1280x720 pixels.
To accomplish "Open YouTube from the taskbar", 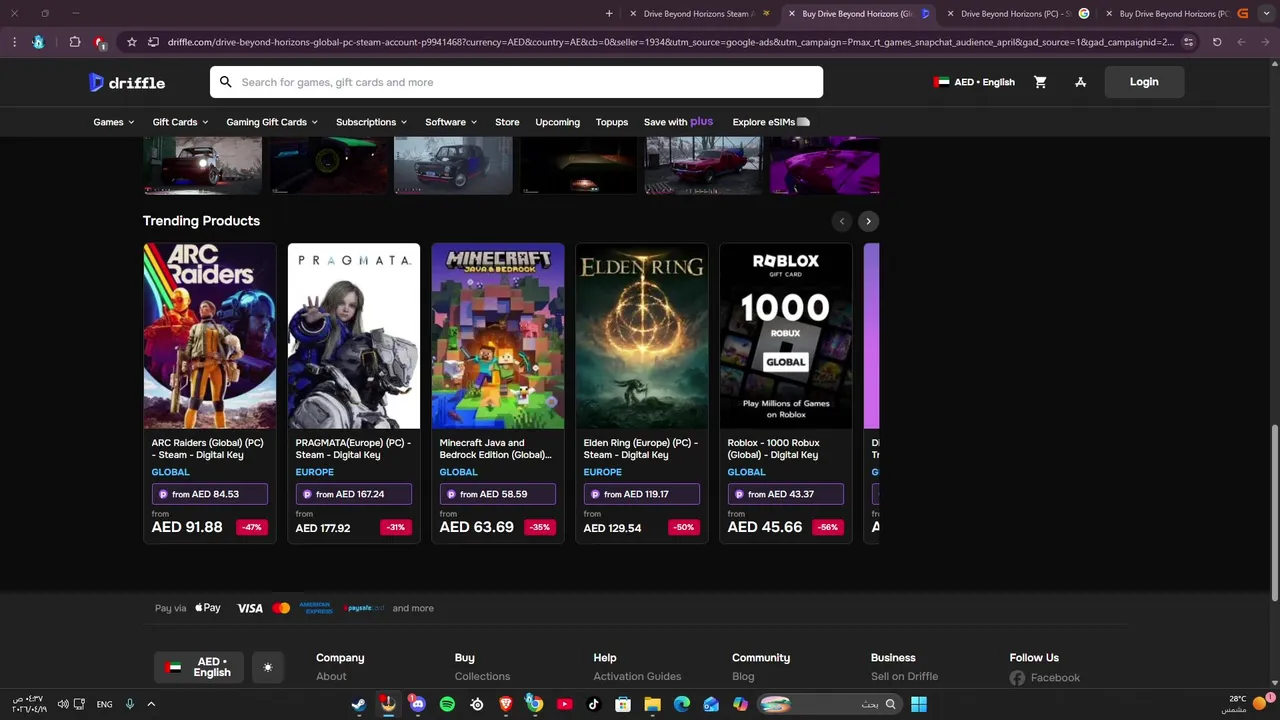I will (564, 704).
